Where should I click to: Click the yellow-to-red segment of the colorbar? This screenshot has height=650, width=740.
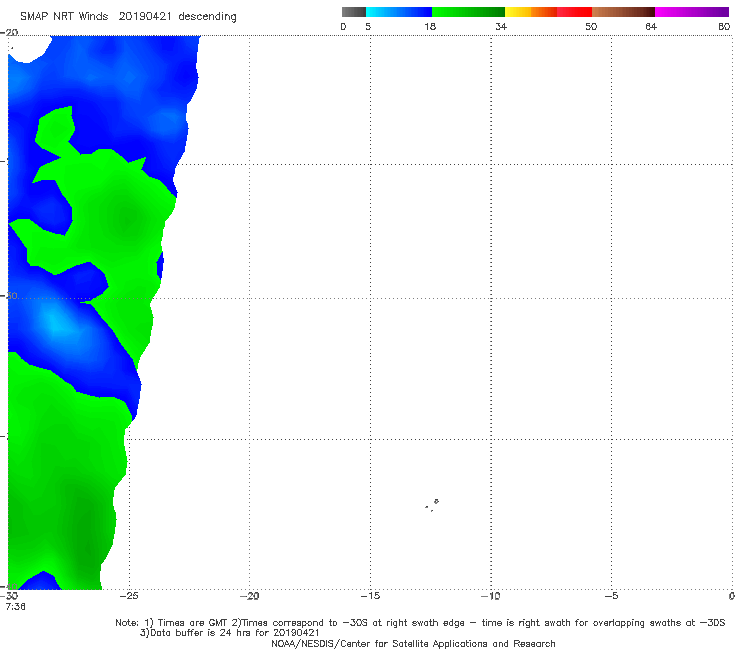(x=548, y=12)
